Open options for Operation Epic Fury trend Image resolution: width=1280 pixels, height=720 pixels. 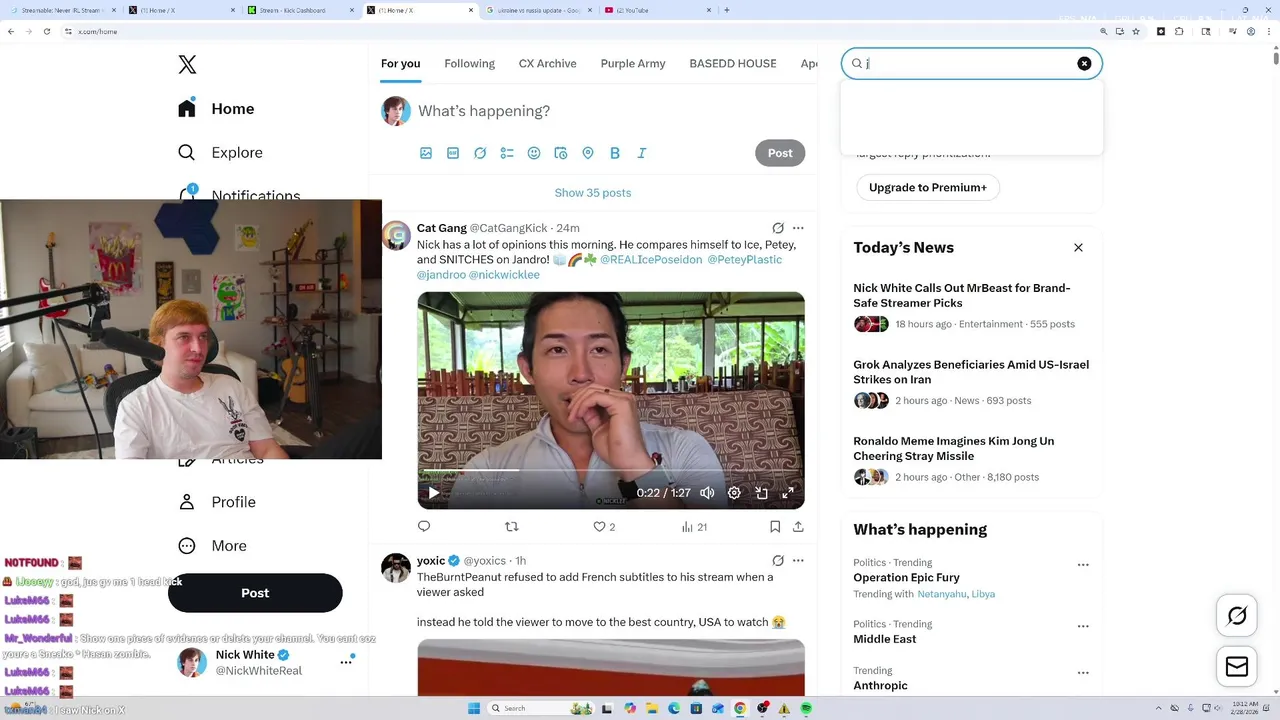1083,565
